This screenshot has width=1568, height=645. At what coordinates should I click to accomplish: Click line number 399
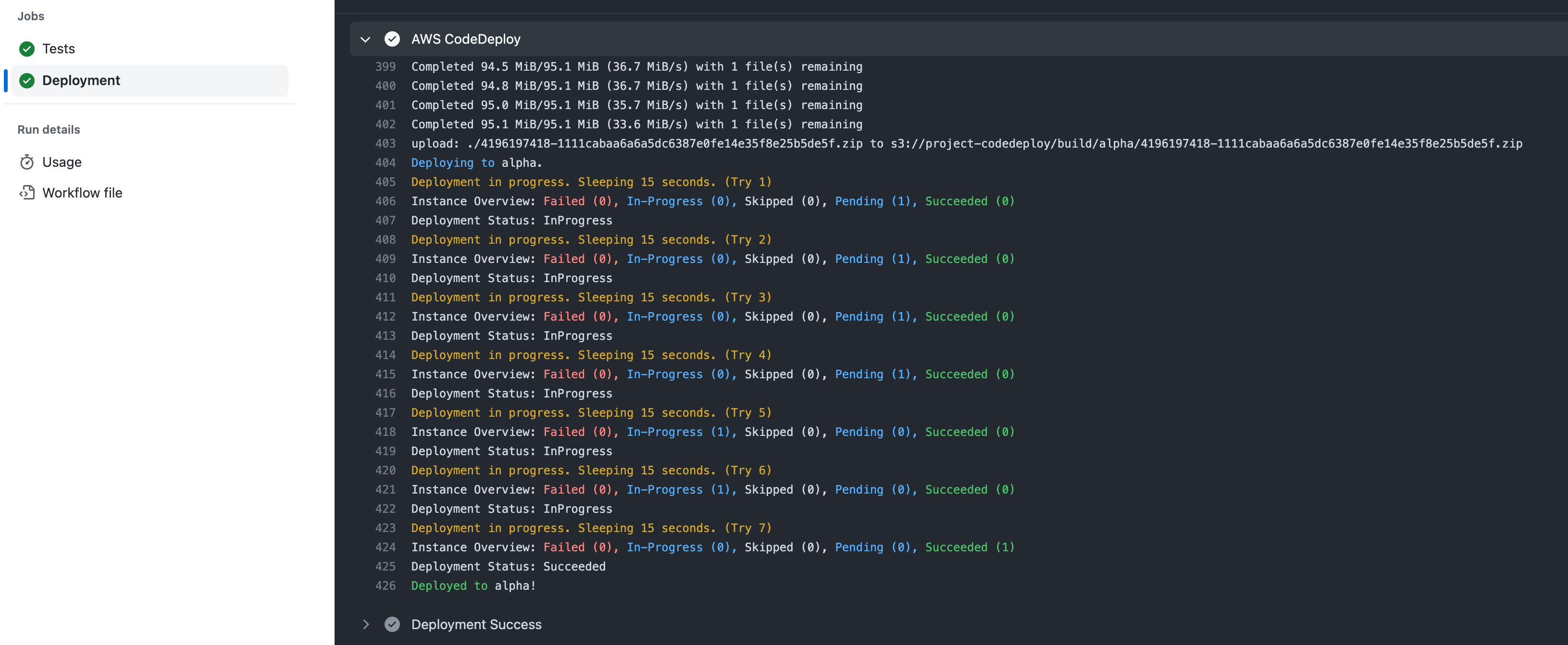point(386,66)
